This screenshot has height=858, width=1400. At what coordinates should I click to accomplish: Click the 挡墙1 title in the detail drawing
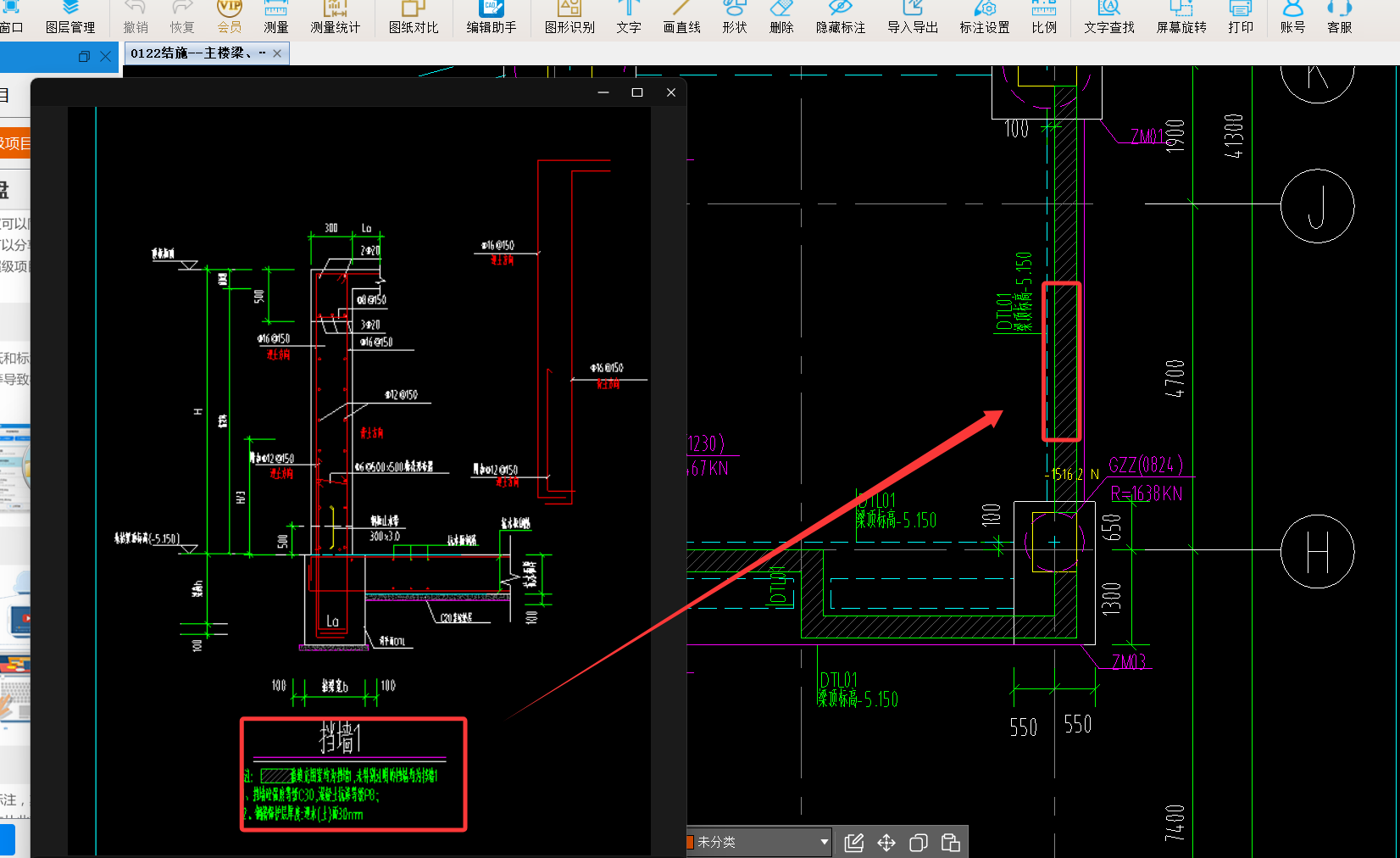click(x=340, y=738)
